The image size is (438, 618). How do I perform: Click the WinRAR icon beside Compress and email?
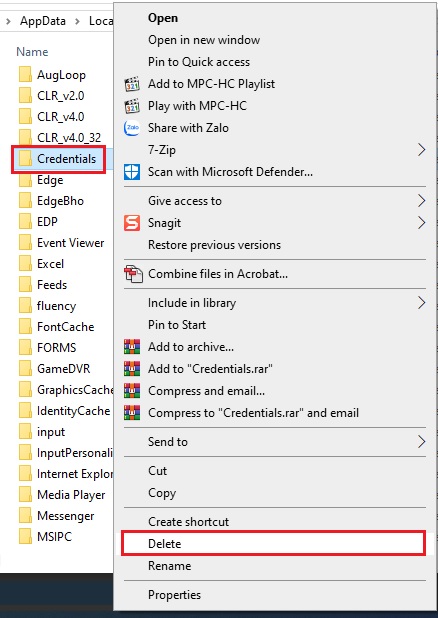click(x=132, y=391)
